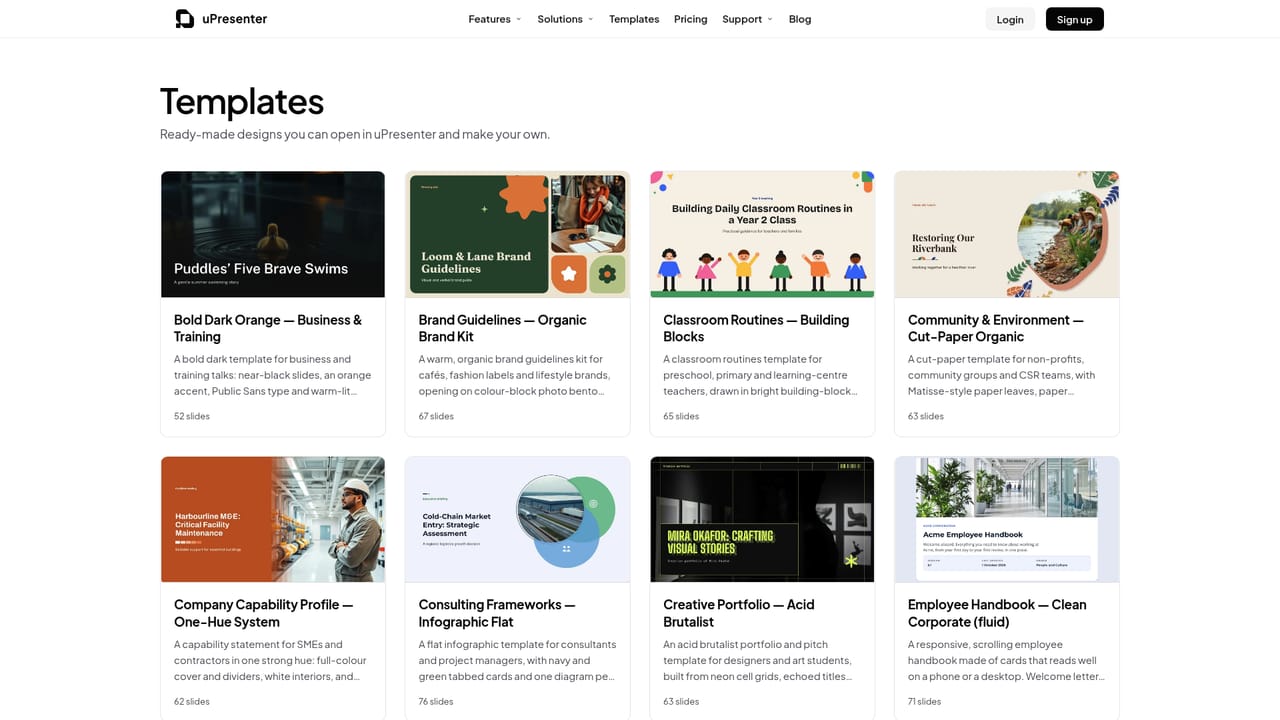Open Restoring Our Riverbank thumbnail

1007,234
